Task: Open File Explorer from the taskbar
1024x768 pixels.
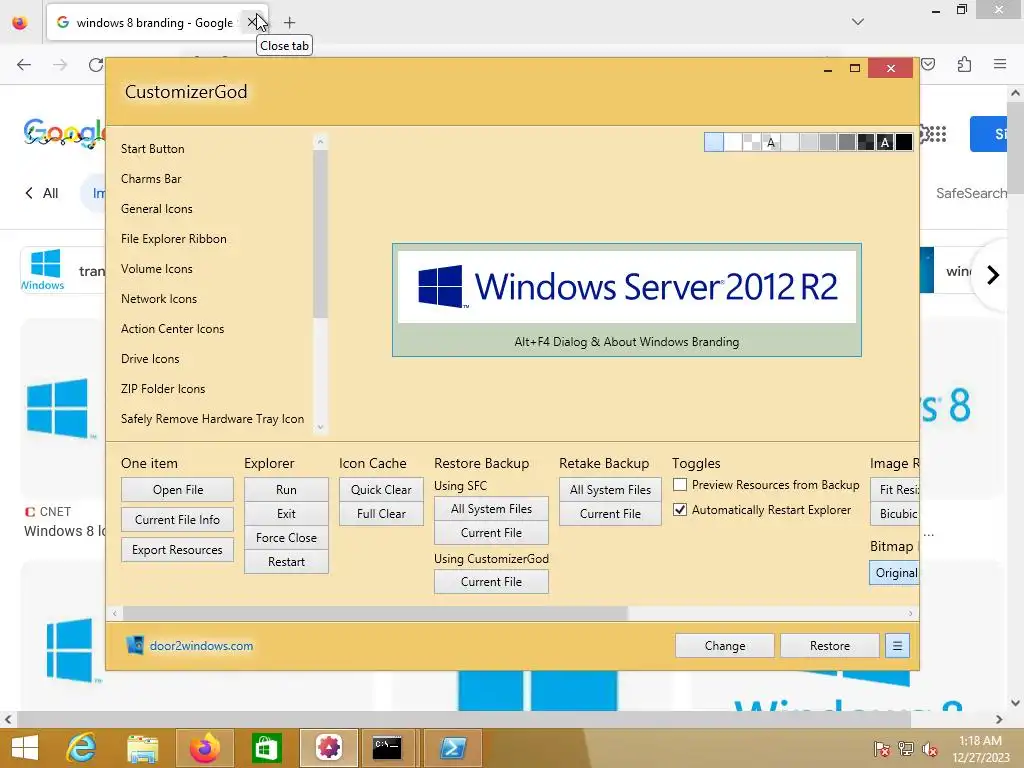Action: click(x=142, y=748)
